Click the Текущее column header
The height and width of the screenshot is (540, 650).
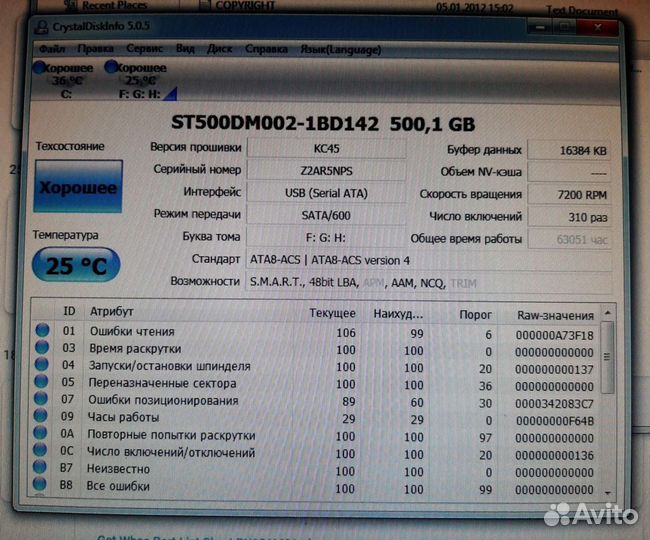click(332, 313)
